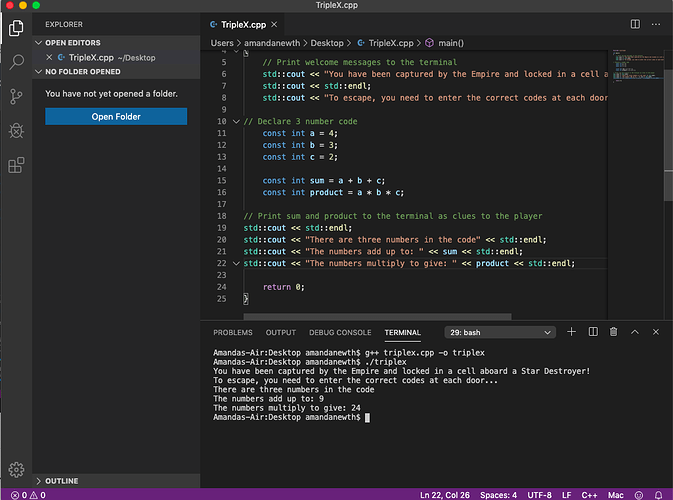
Task: Switch to the Output tab
Action: click(x=281, y=333)
